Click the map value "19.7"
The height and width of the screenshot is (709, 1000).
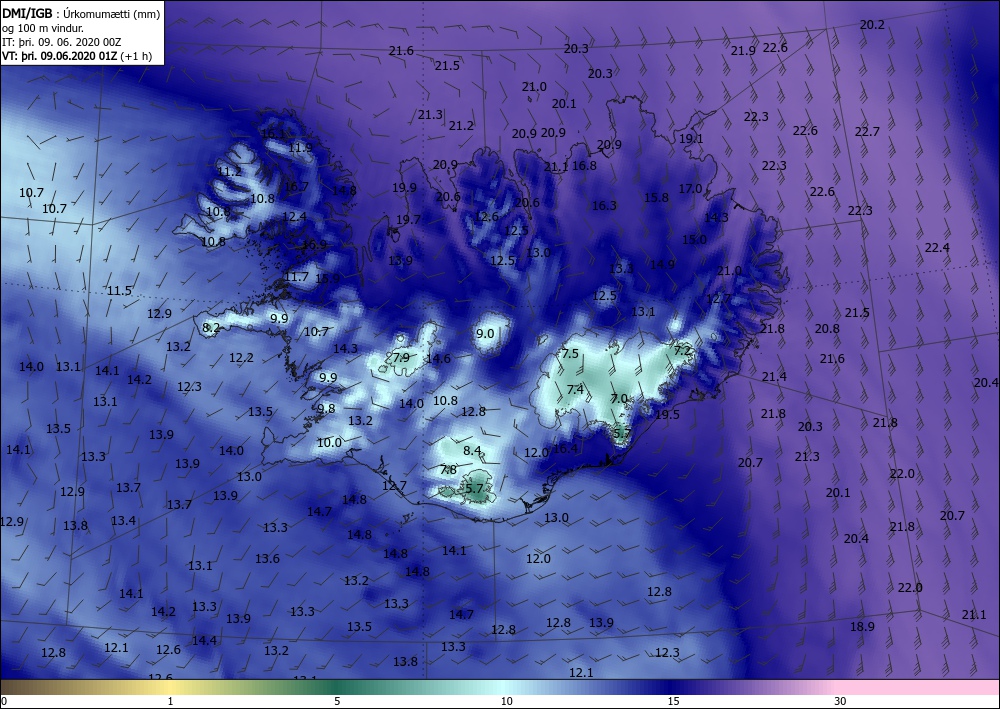(x=408, y=220)
